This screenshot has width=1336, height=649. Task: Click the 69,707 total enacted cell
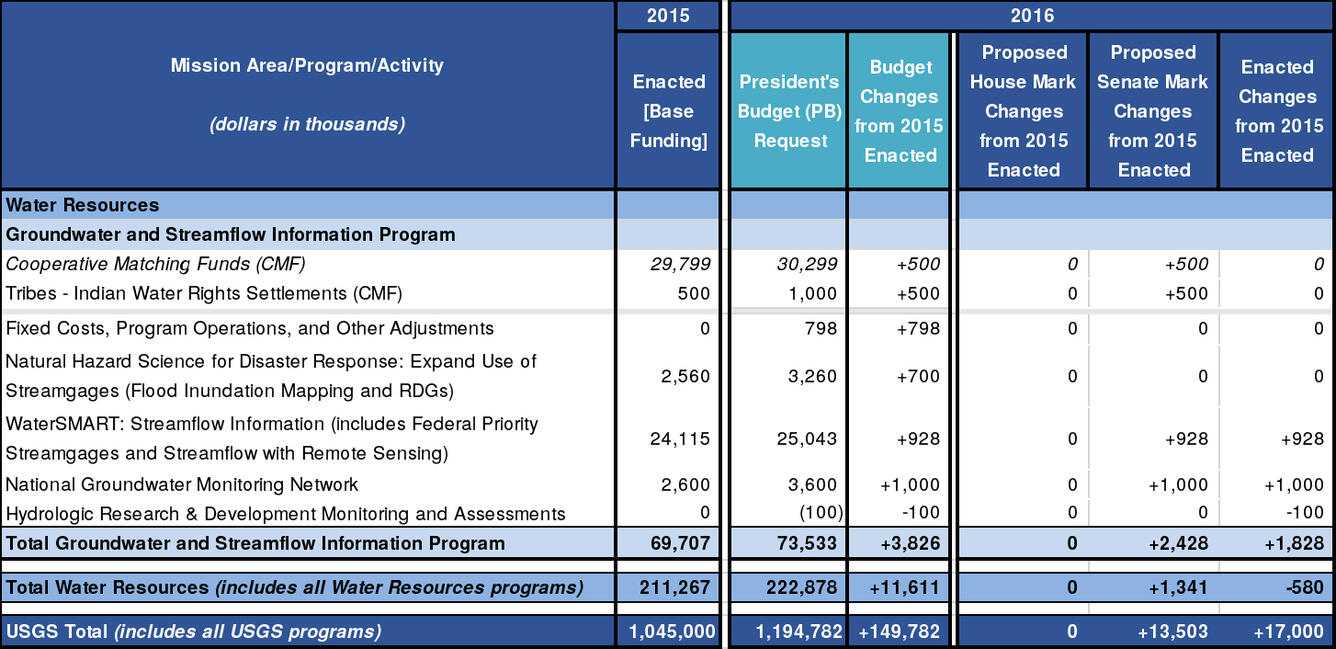668,543
